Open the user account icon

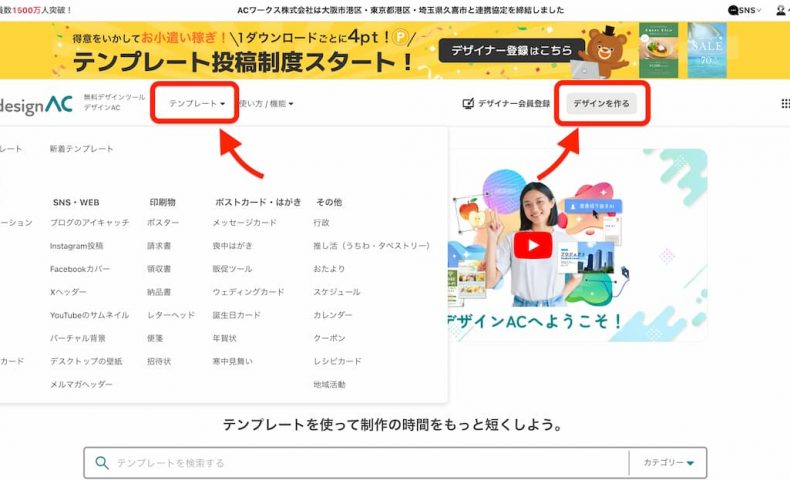tap(780, 10)
